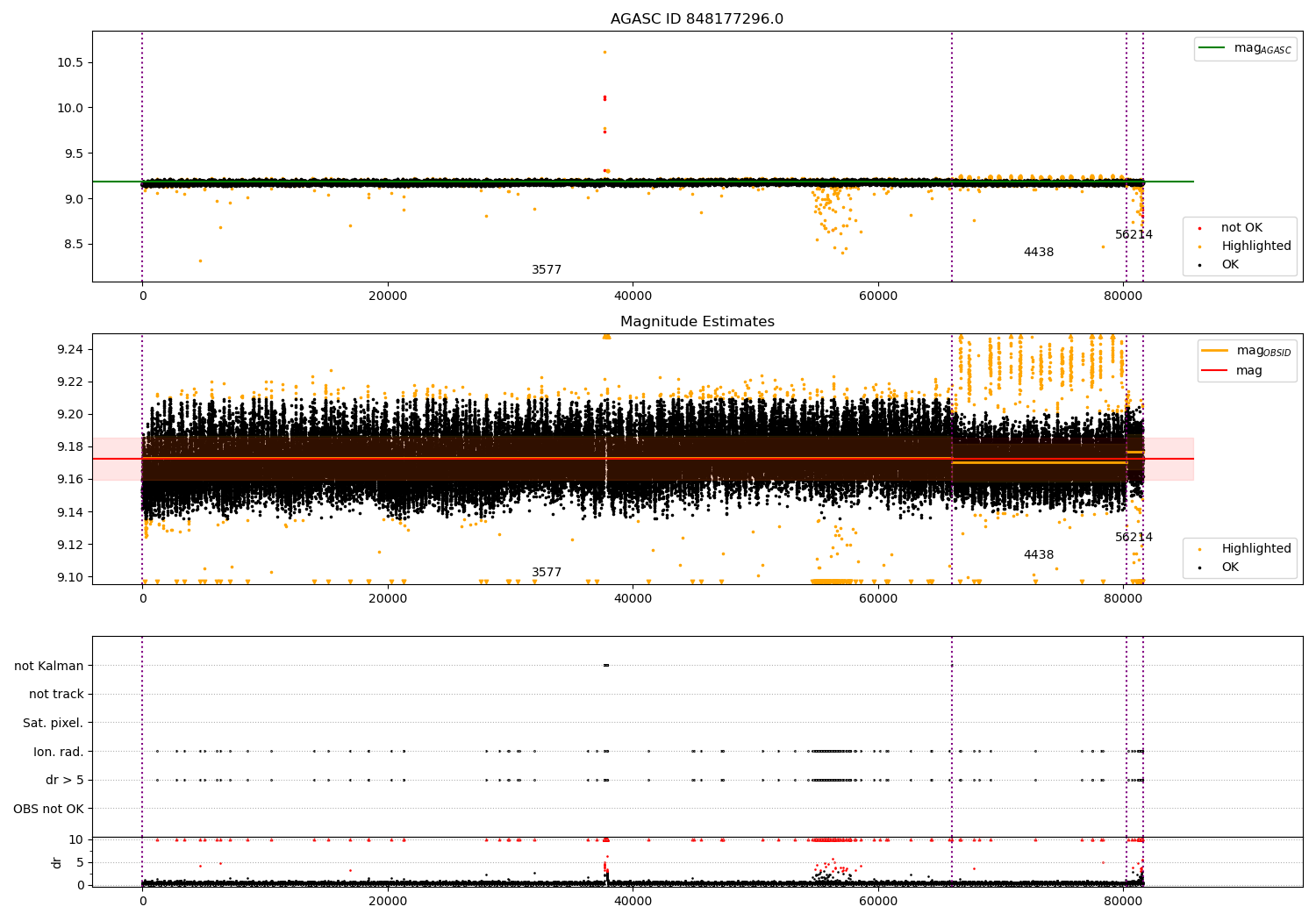
Task: Click the 'Magnitude Estimates' plot title
Action: (x=697, y=322)
